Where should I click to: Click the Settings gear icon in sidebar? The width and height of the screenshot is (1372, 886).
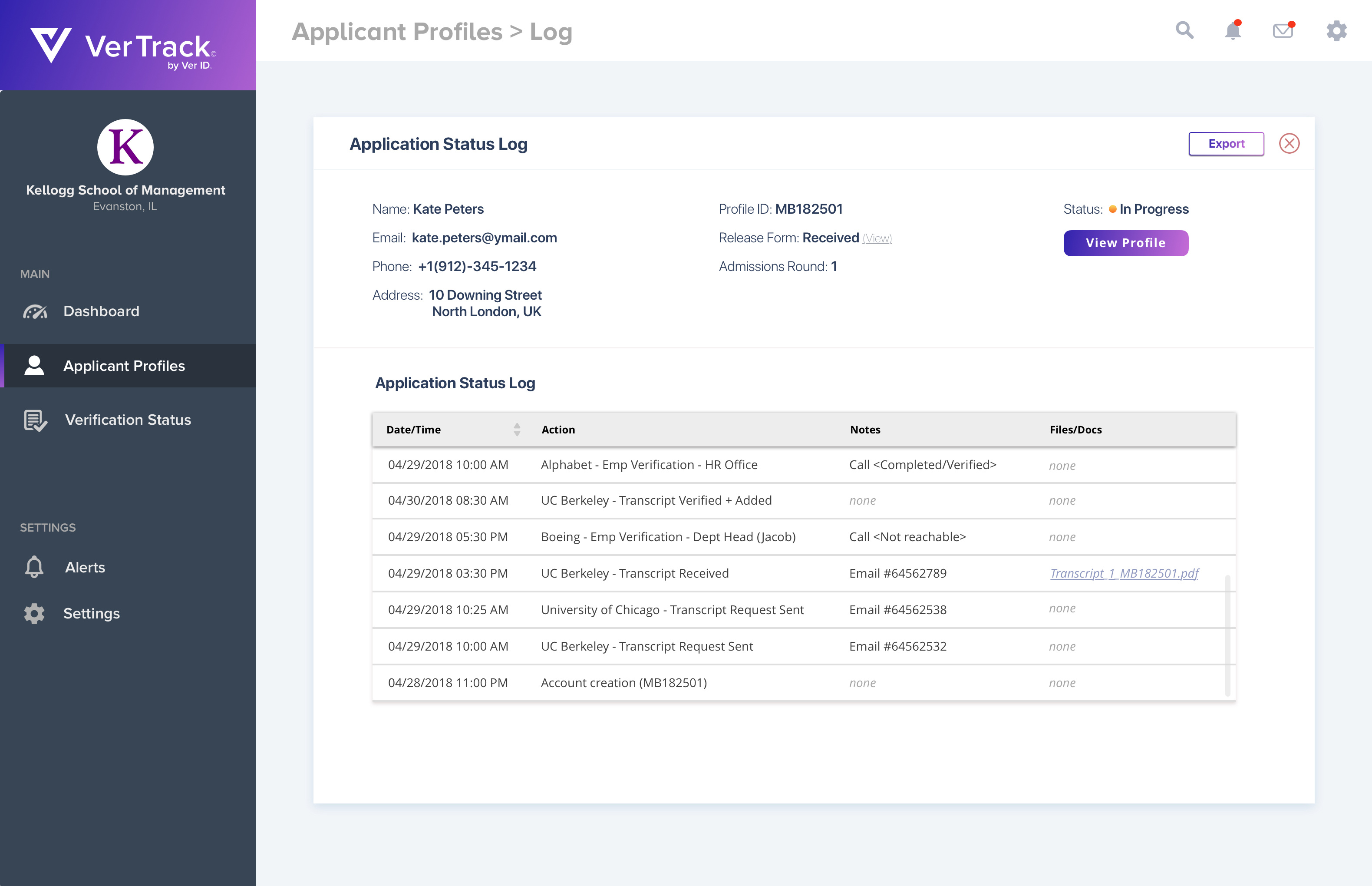34,613
